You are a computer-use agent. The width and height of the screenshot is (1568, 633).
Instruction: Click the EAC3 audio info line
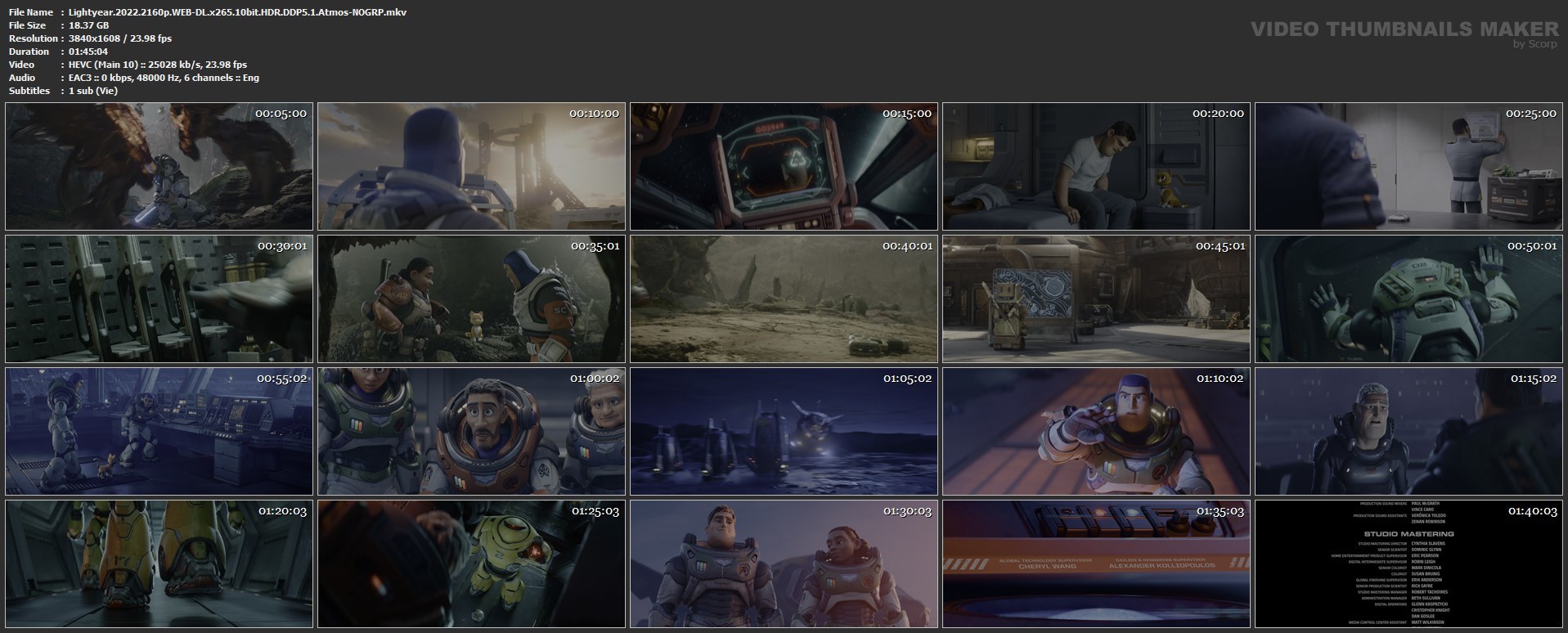point(164,78)
